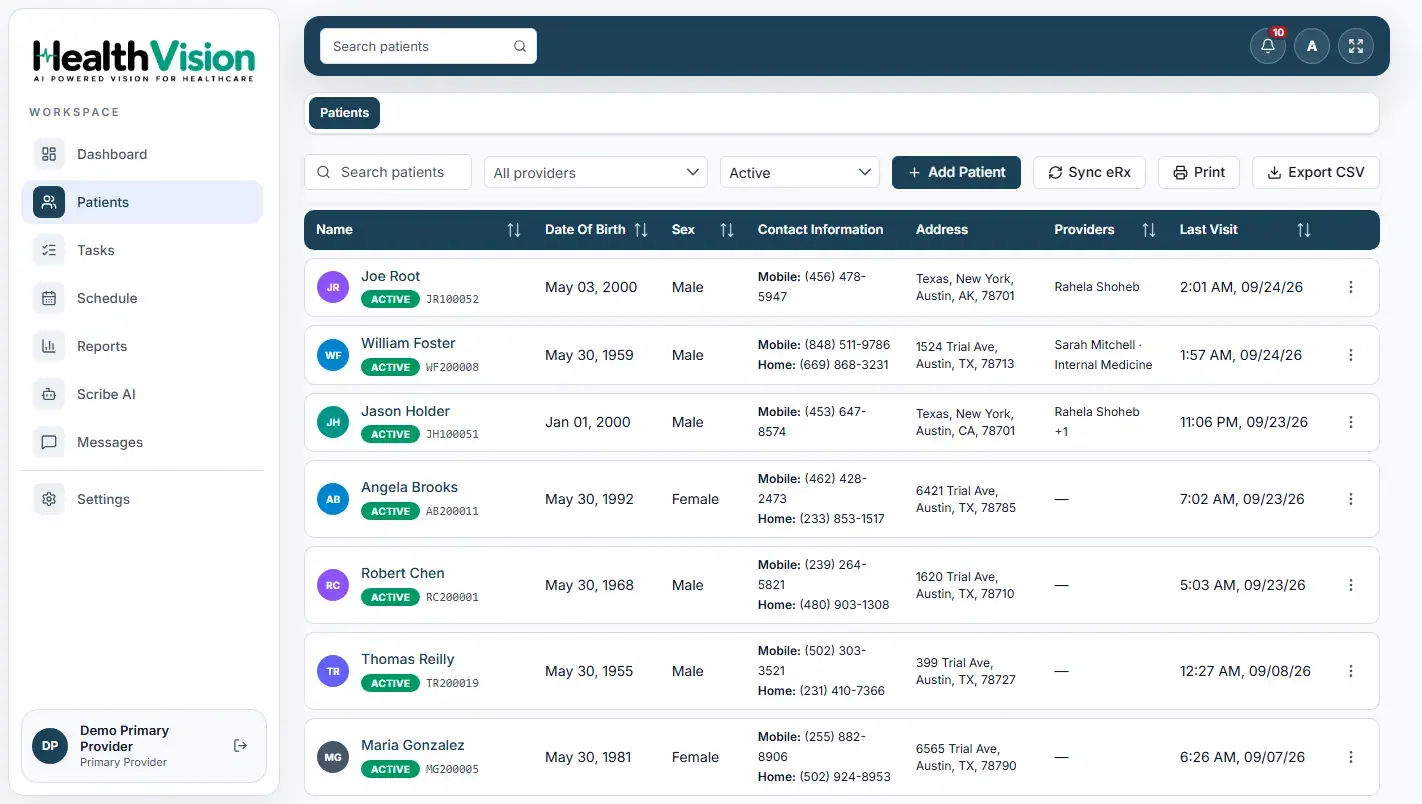Image resolution: width=1422 pixels, height=804 pixels.
Task: Click the fullscreen expand icon
Action: pos(1355,46)
